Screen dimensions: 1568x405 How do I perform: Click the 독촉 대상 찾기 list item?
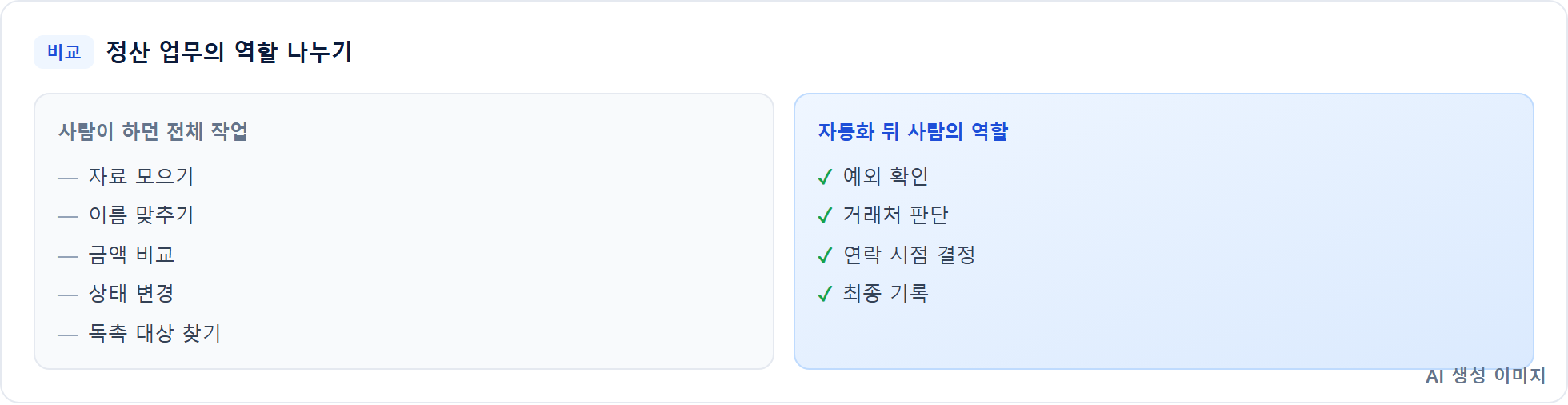pyautogui.click(x=154, y=333)
